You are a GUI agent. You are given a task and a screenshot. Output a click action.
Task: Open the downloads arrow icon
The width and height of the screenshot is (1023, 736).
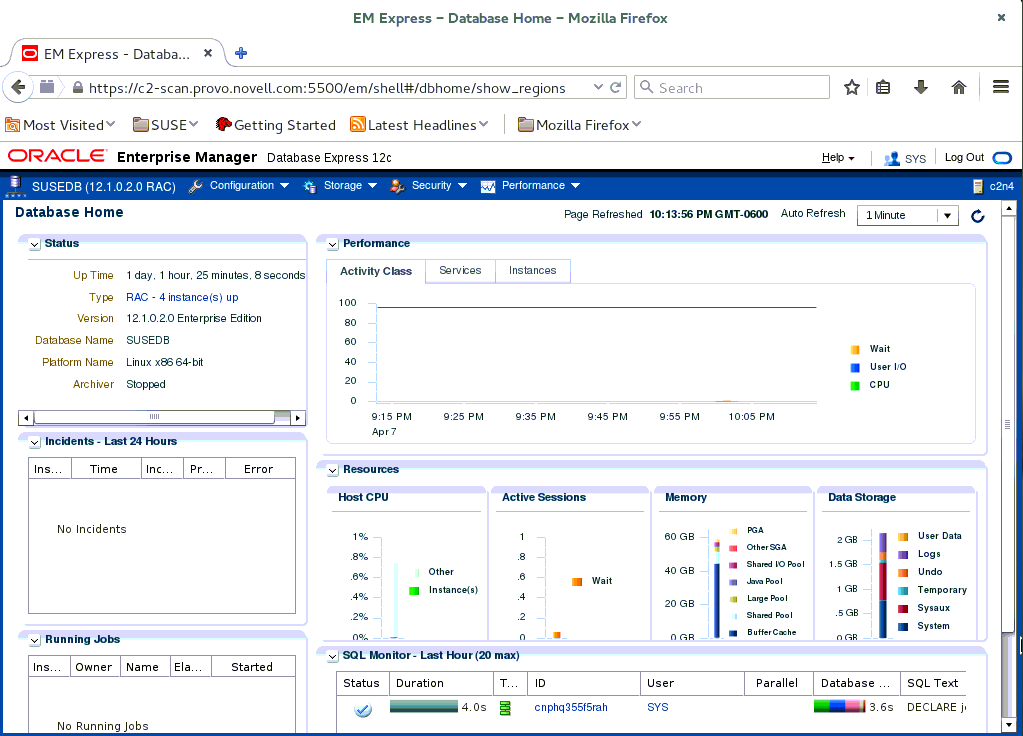click(x=921, y=87)
